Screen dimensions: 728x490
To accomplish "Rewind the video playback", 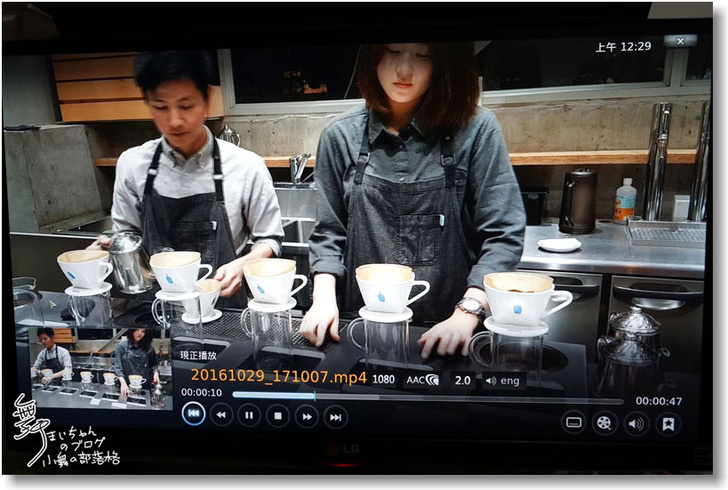I will (x=221, y=415).
